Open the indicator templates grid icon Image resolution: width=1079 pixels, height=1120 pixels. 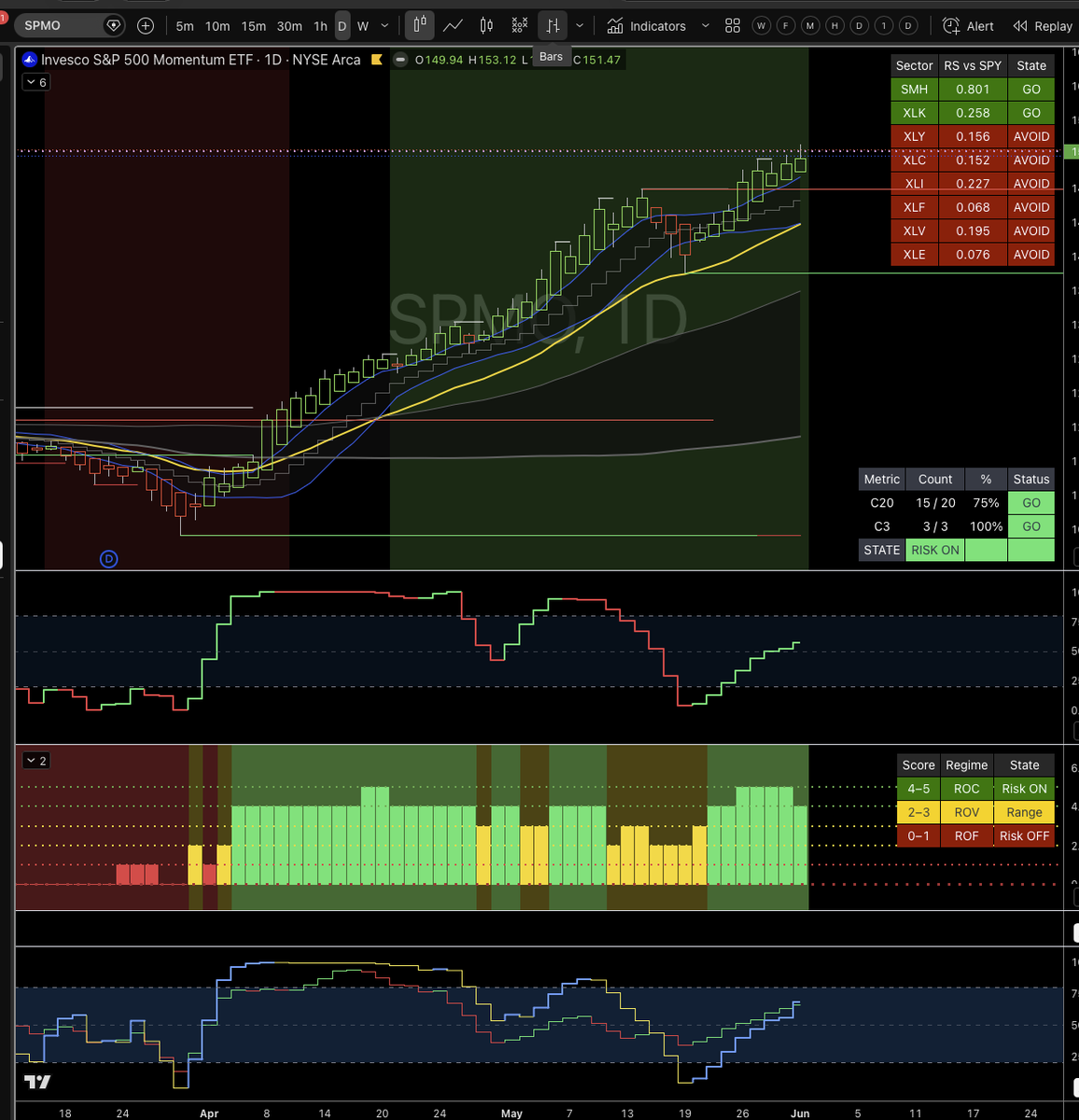click(x=733, y=26)
